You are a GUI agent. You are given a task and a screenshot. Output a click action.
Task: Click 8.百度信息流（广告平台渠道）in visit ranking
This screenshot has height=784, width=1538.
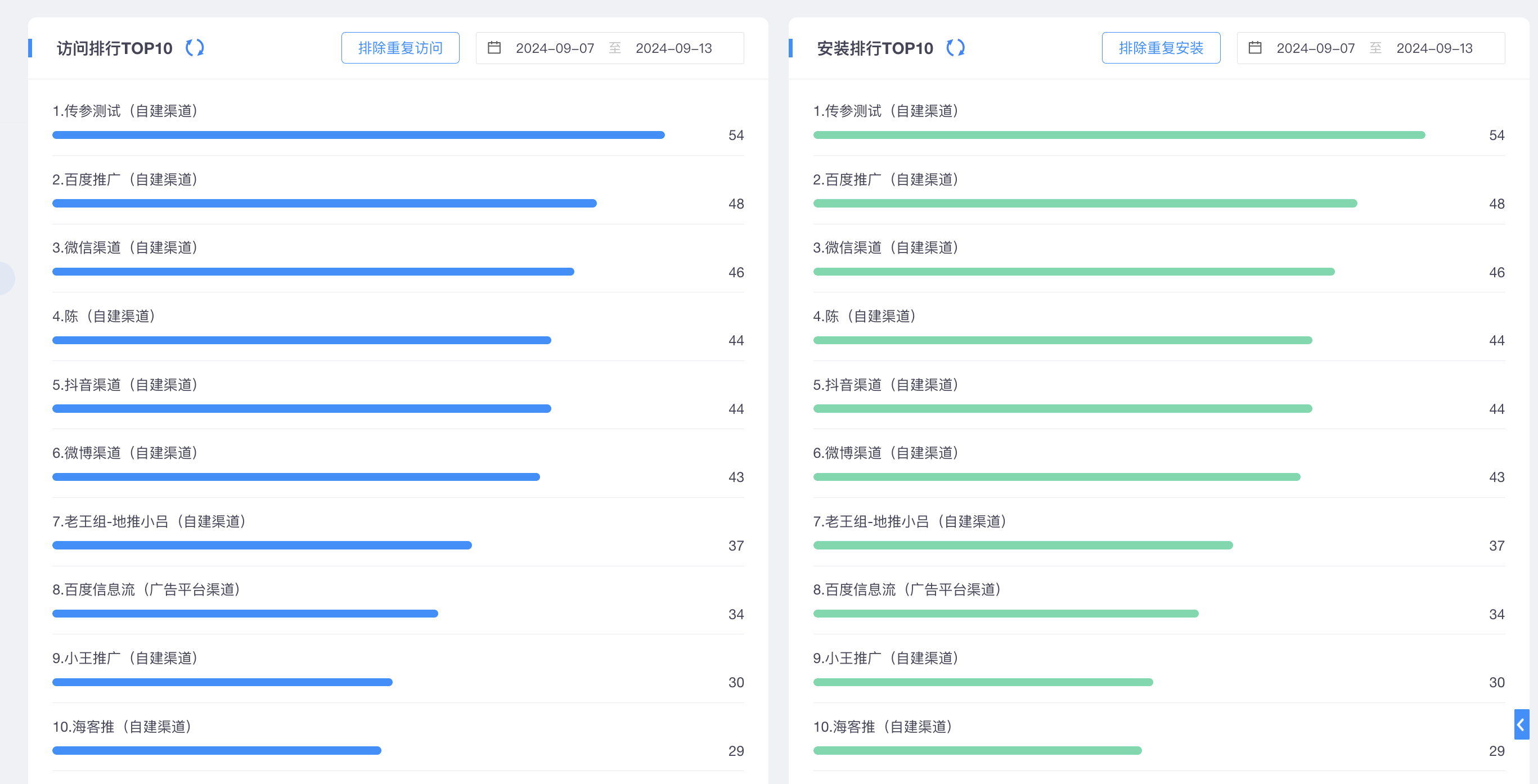click(146, 590)
